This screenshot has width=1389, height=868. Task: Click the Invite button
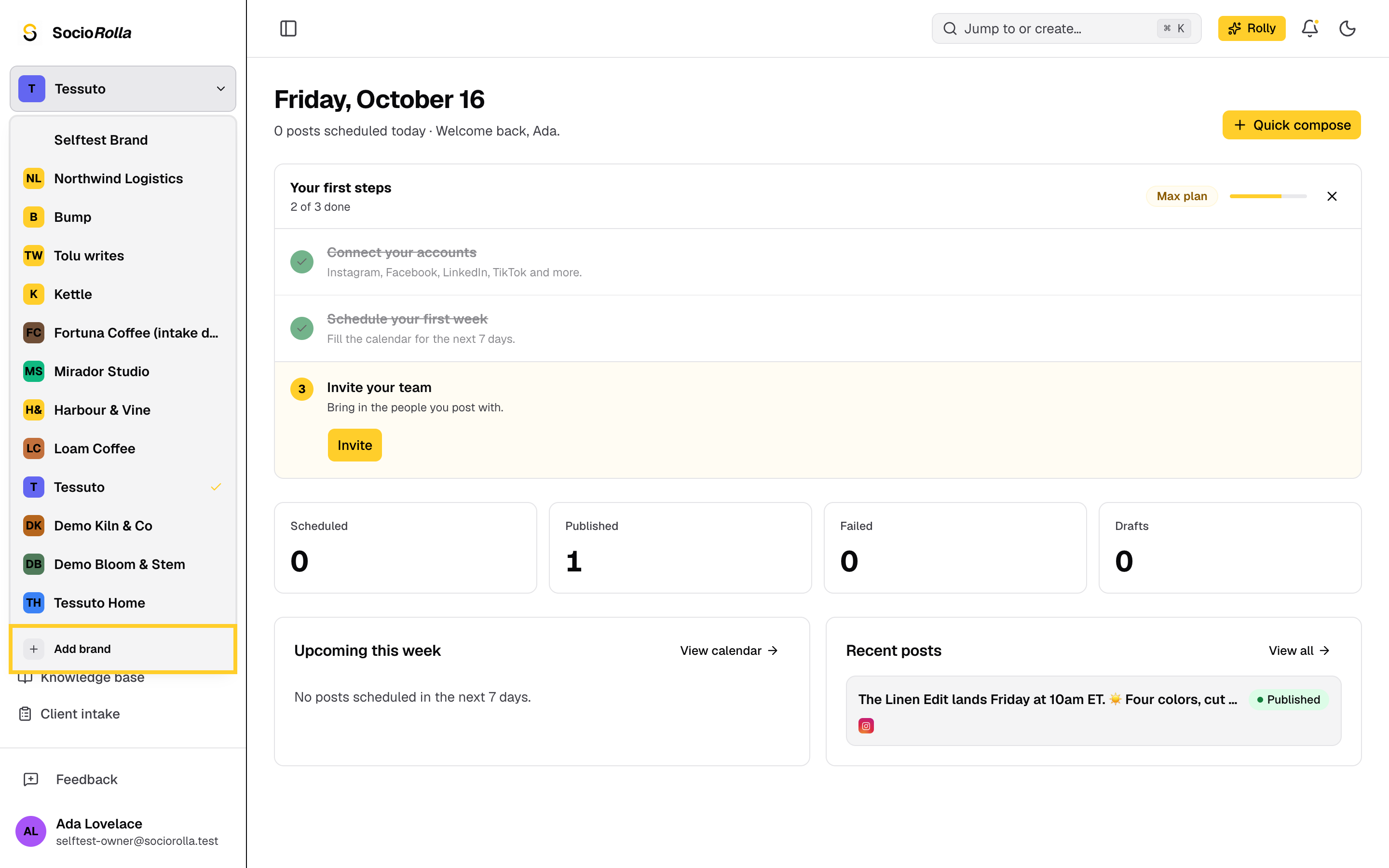click(x=354, y=445)
